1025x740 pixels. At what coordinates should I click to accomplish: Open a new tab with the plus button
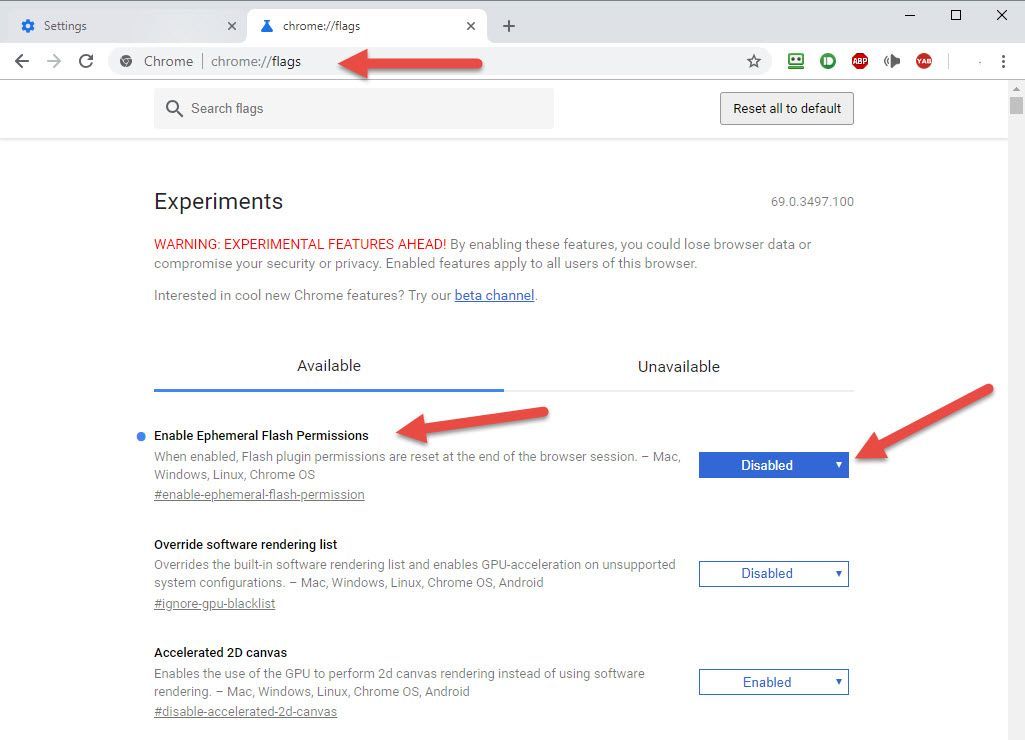point(508,26)
